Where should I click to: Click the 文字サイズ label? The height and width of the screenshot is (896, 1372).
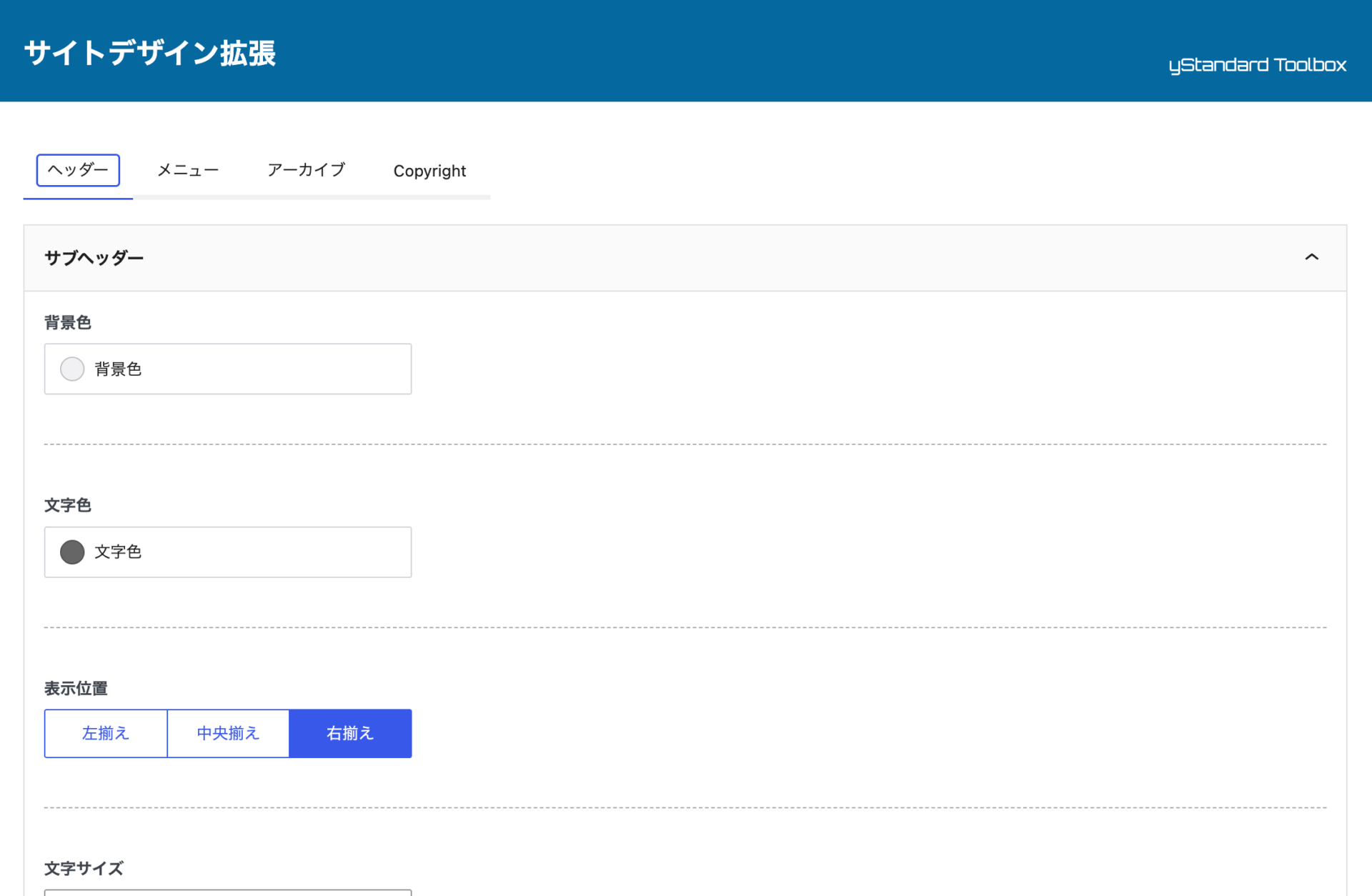(x=84, y=868)
